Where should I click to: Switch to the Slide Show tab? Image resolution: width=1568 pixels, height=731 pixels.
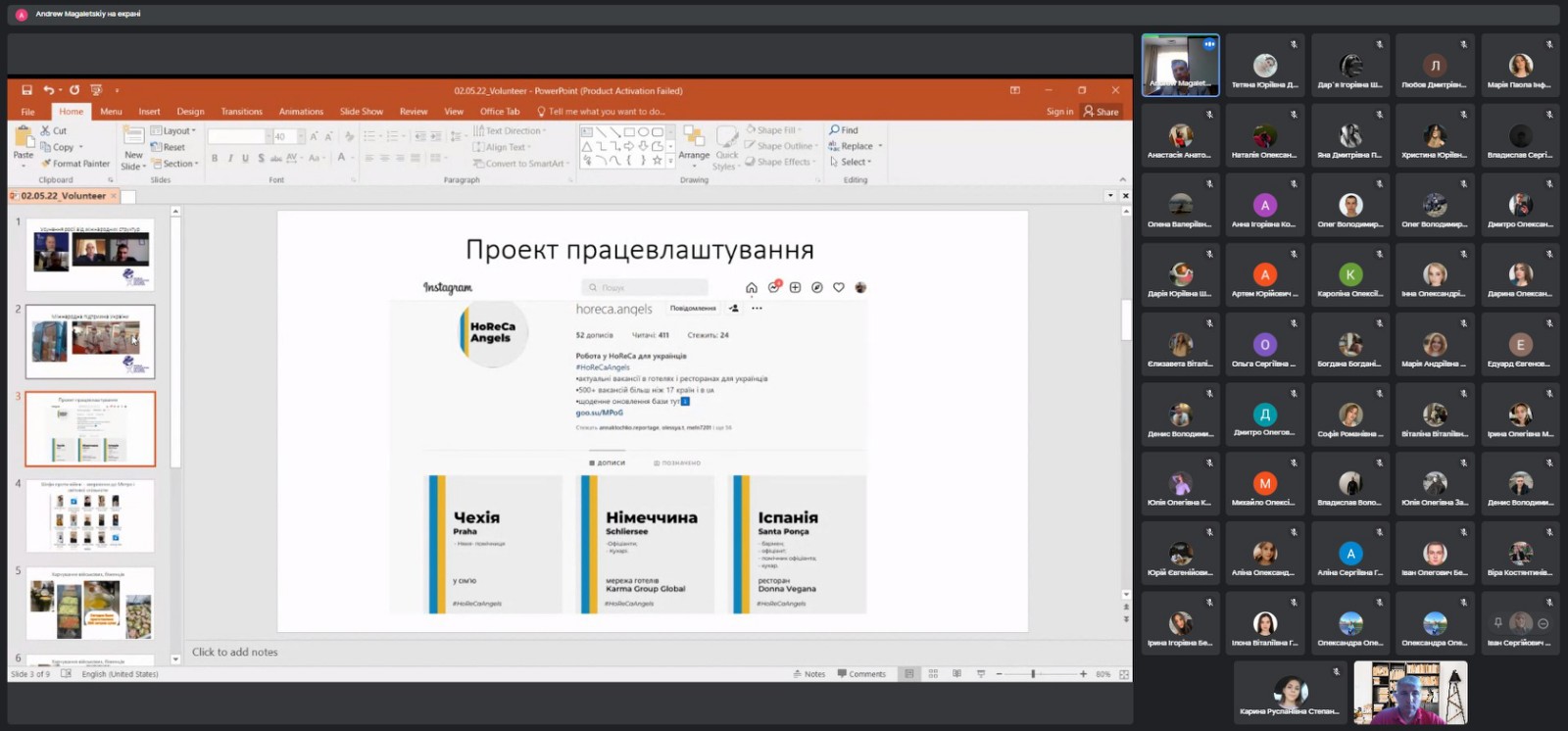coord(362,112)
